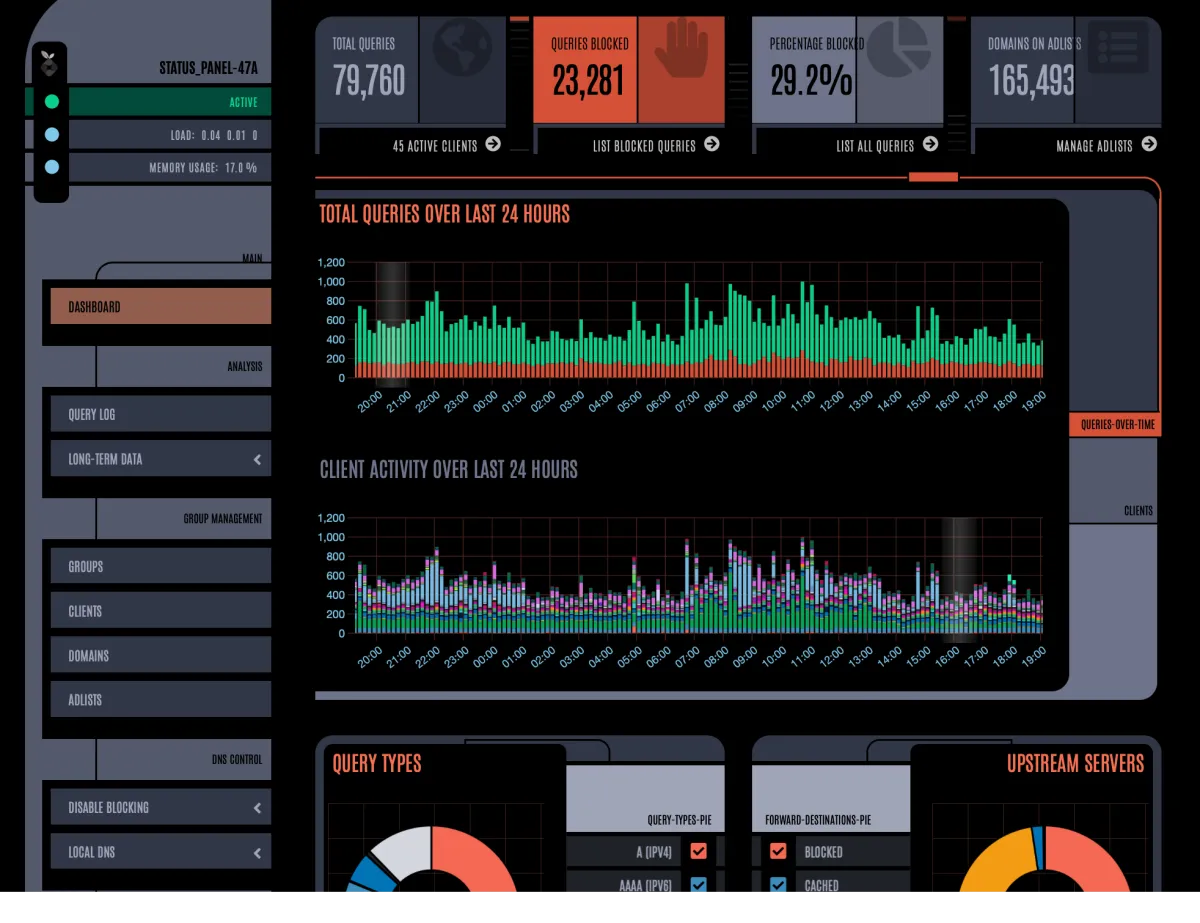1200x923 pixels.
Task: Click the arrow icon next to Manage Adlists
Action: tap(1149, 144)
